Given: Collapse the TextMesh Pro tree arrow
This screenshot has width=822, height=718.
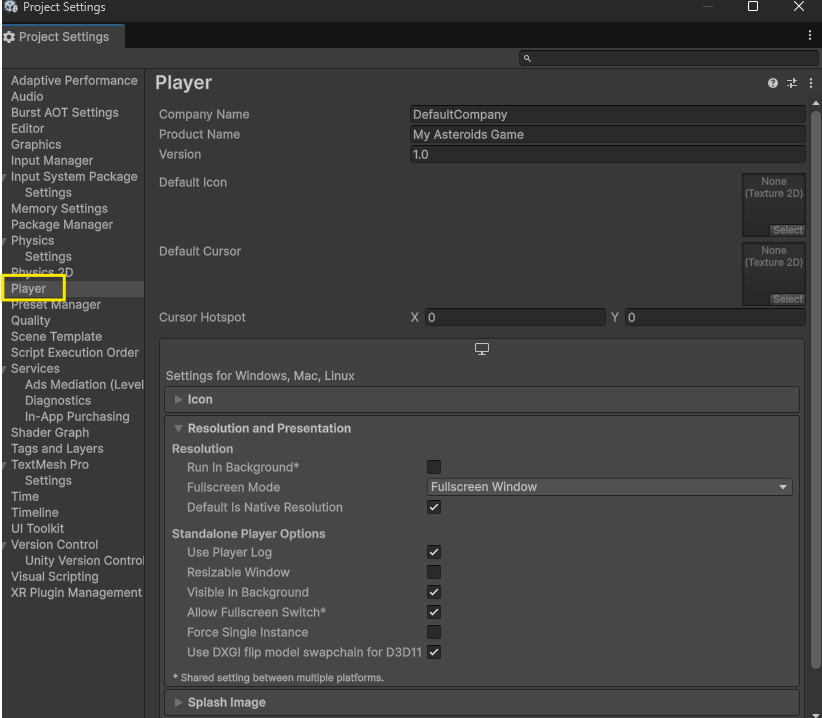Looking at the screenshot, I should tap(5, 465).
